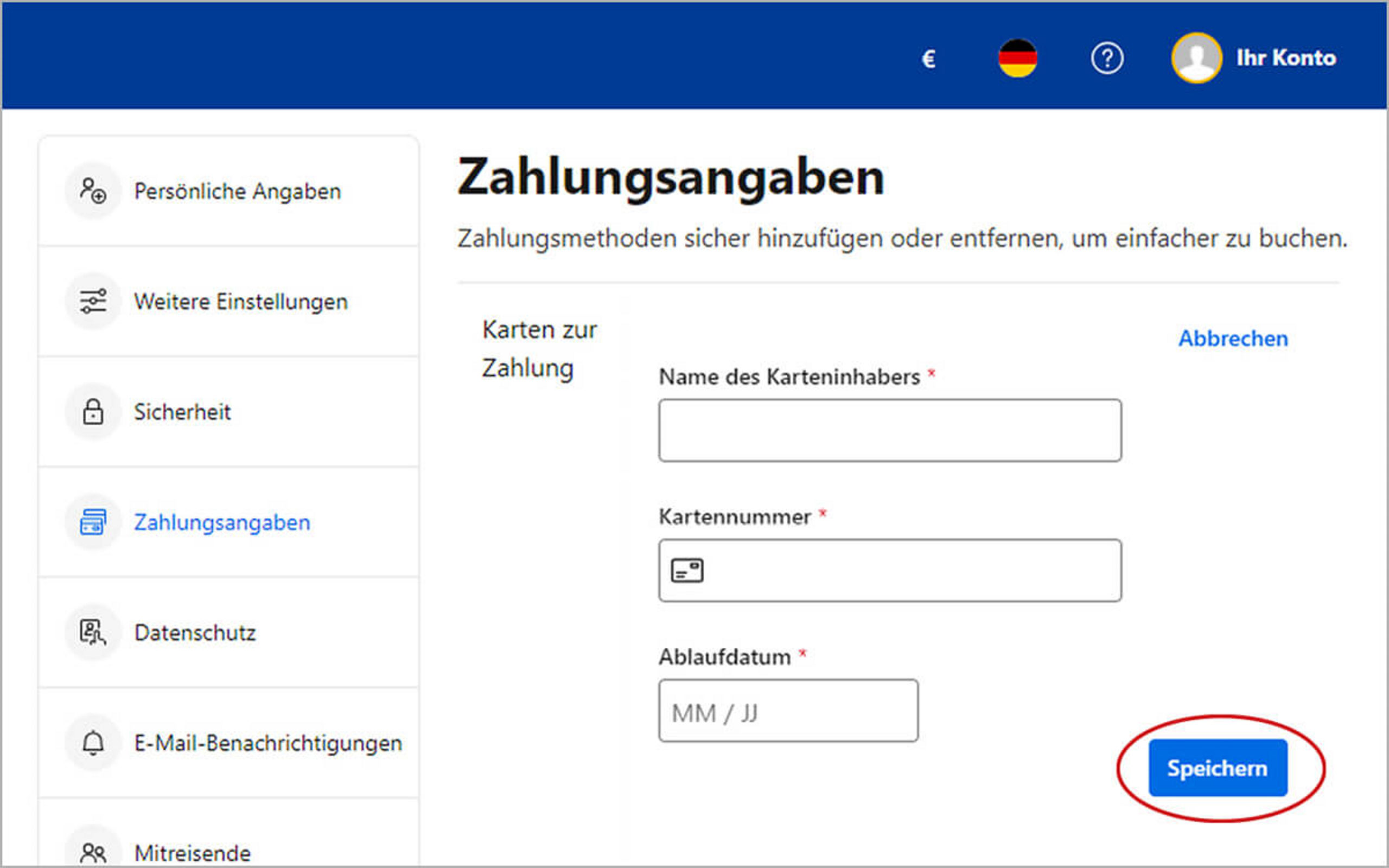Image resolution: width=1389 pixels, height=868 pixels.
Task: Click the credit card Zahlungsangaben icon
Action: coord(93,522)
